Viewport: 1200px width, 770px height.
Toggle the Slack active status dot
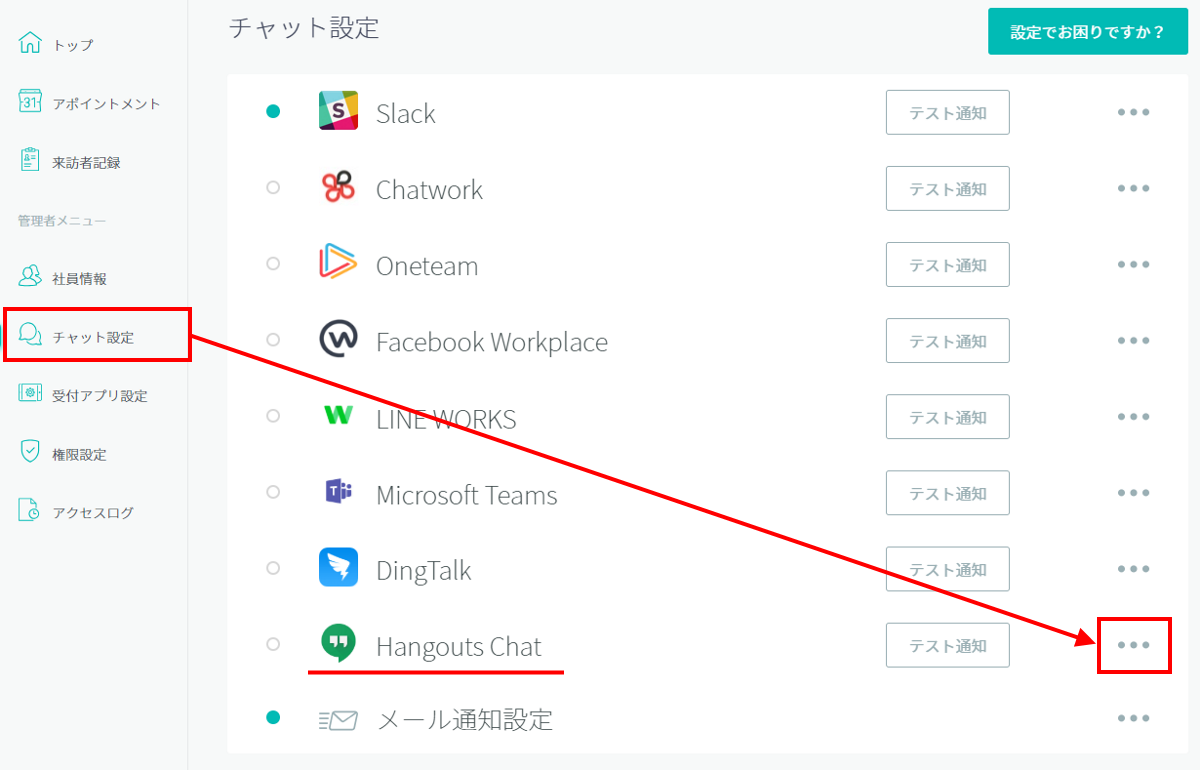[273, 112]
